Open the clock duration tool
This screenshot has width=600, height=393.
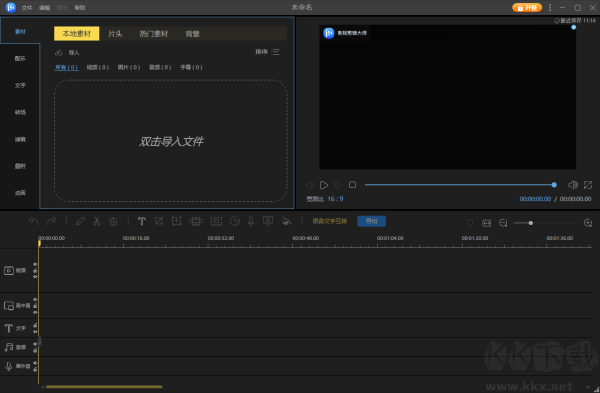tap(235, 221)
